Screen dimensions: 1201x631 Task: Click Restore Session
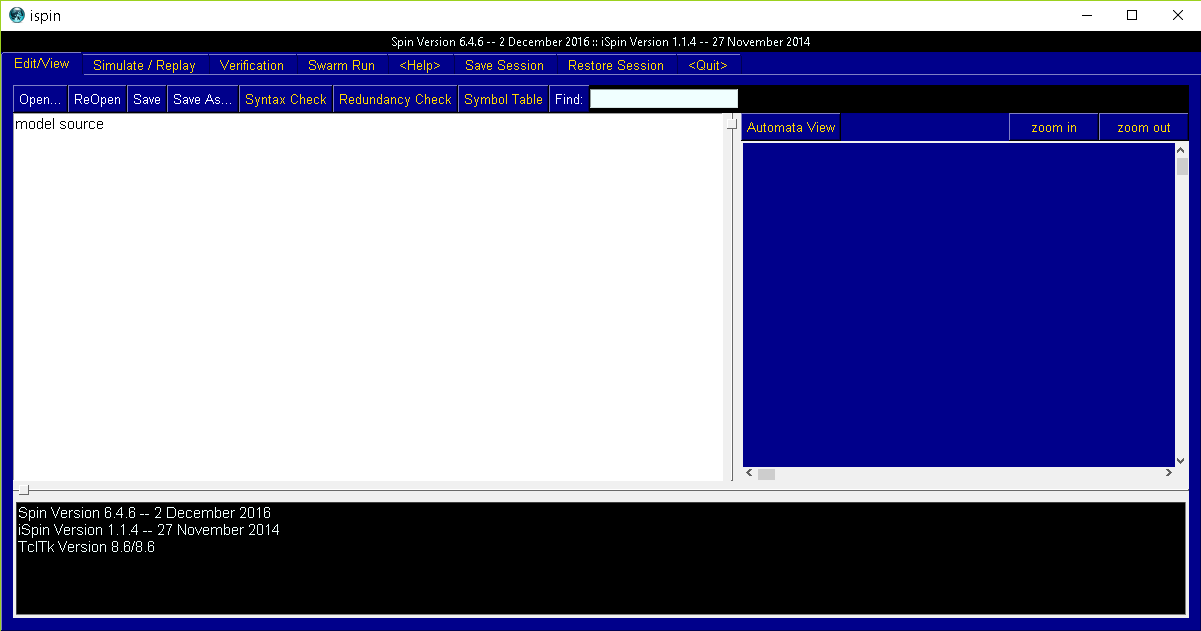(616, 65)
